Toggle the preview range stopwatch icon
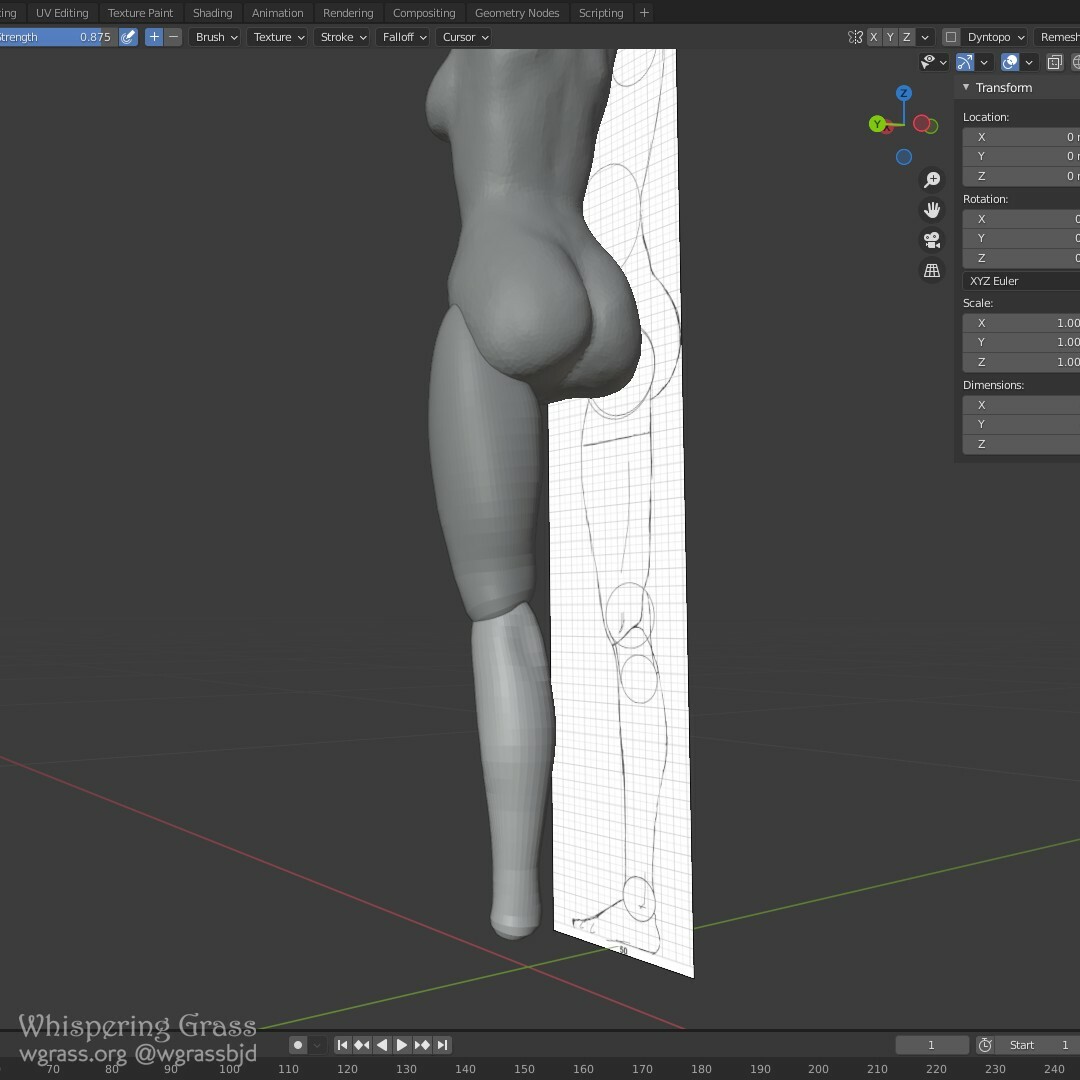This screenshot has width=1080, height=1080. (x=985, y=1045)
